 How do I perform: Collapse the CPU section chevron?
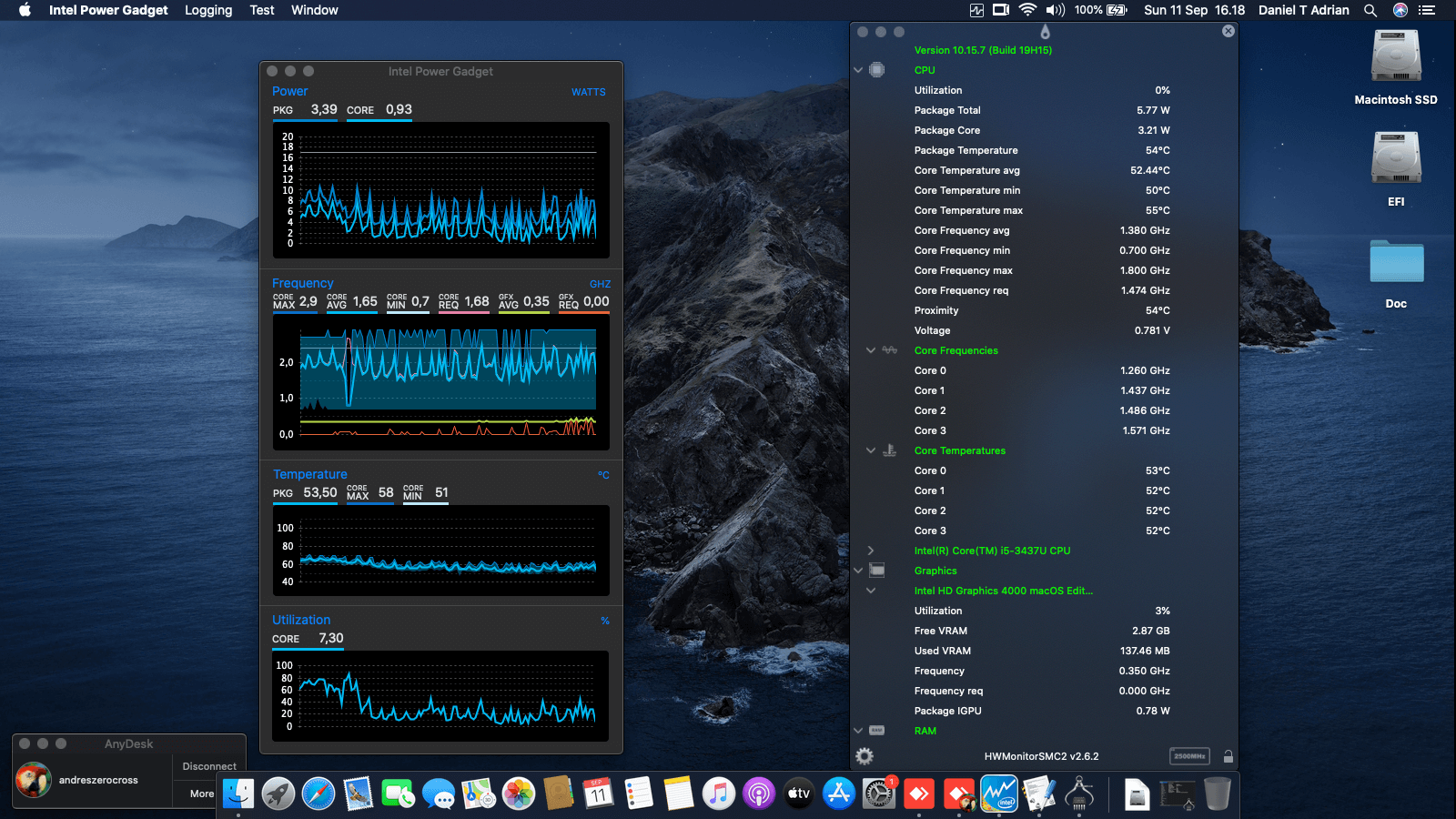[858, 70]
